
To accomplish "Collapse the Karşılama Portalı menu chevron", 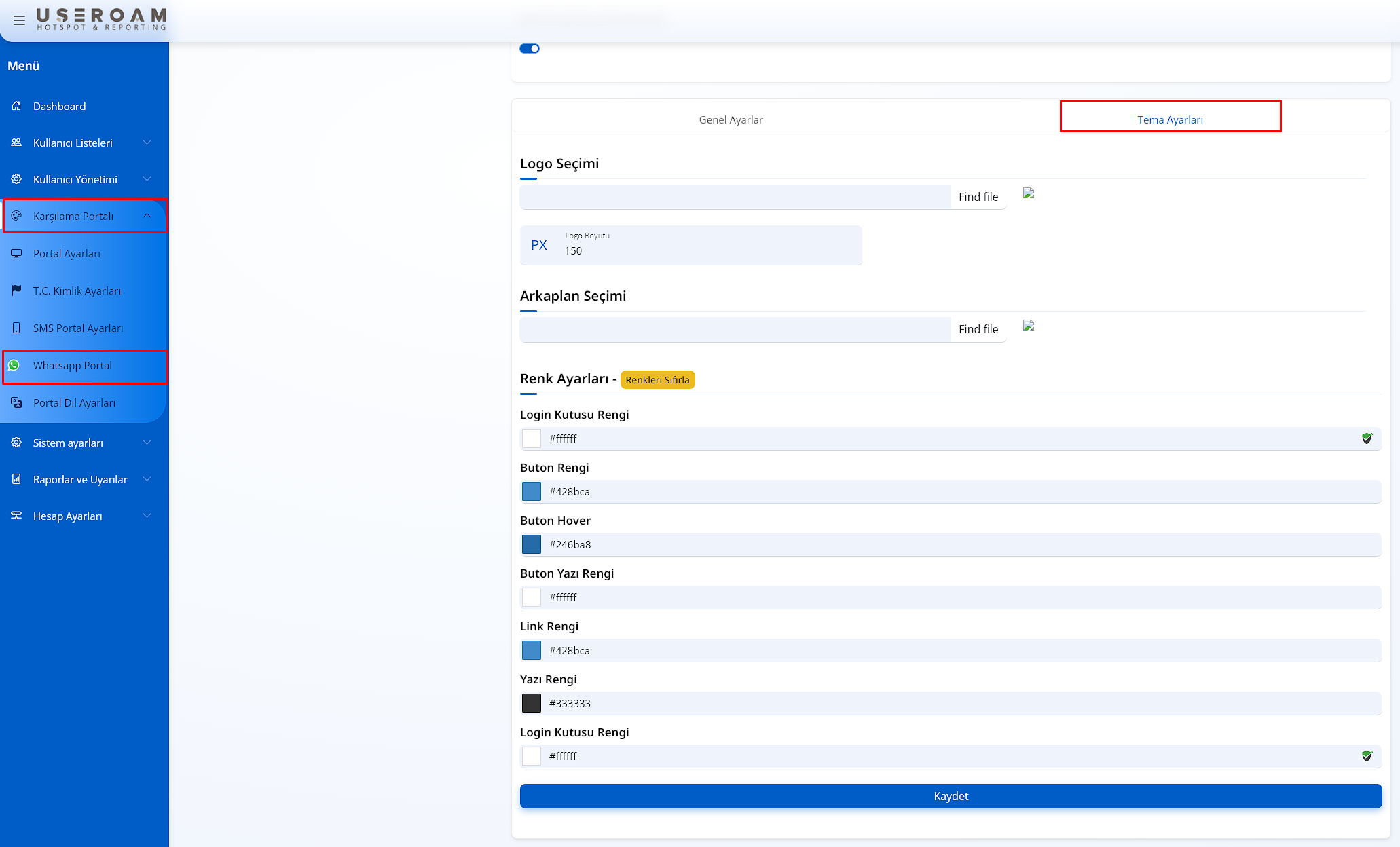I will 147,216.
